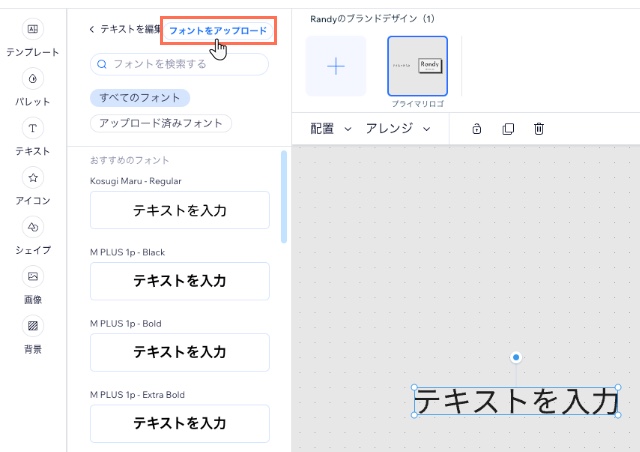This screenshot has height=452, width=640.
Task: Click the plus add-design tile
Action: pos(336,66)
